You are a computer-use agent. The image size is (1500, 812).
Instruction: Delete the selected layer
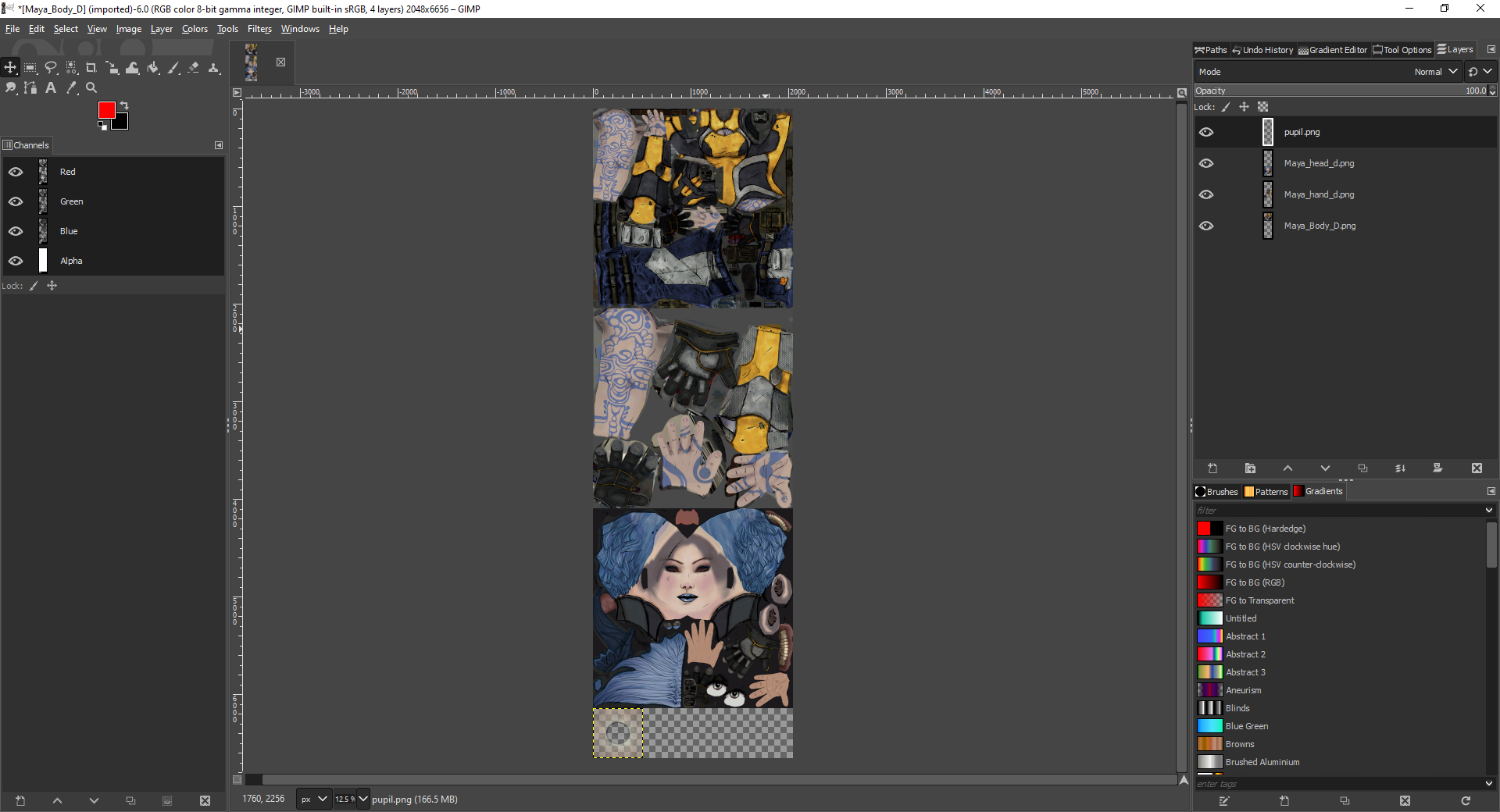click(1477, 468)
